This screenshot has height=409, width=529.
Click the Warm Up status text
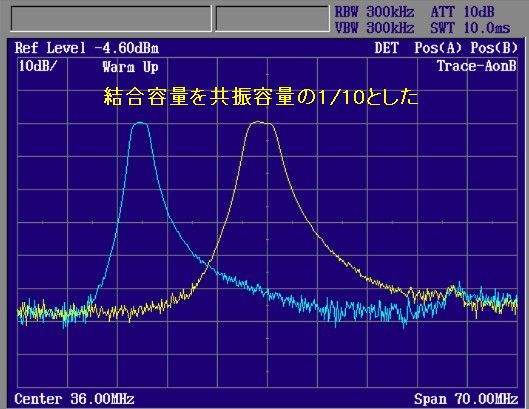tap(130, 67)
